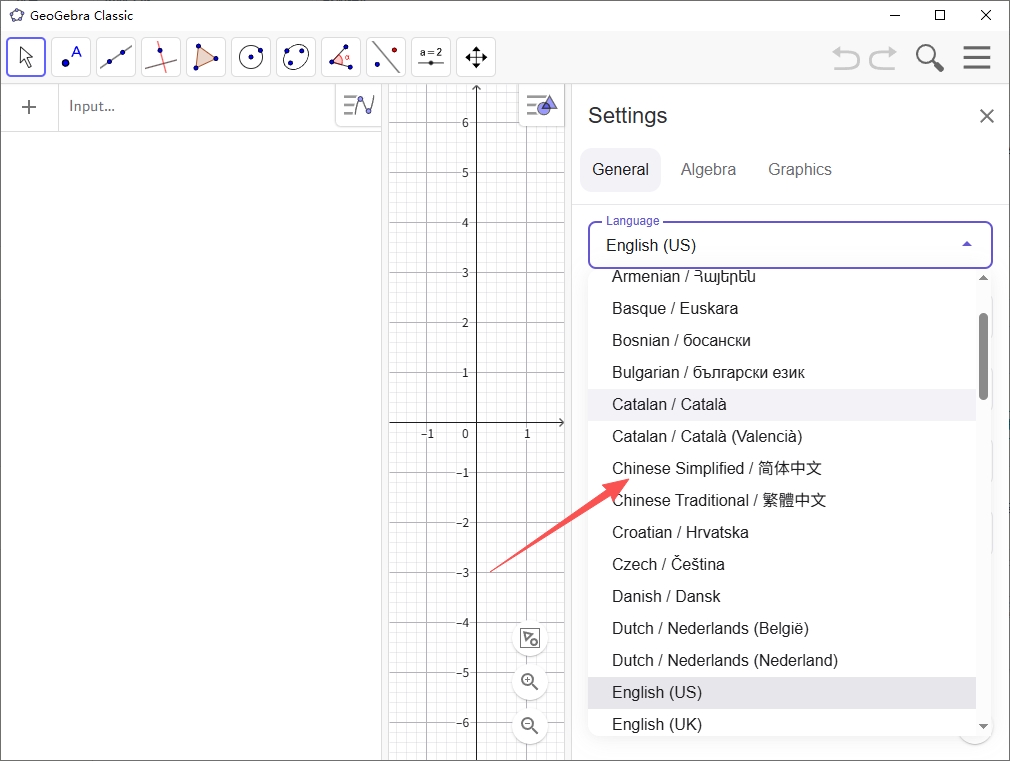This screenshot has width=1010, height=761.
Task: Choose Bulgarian language option
Action: click(781, 372)
